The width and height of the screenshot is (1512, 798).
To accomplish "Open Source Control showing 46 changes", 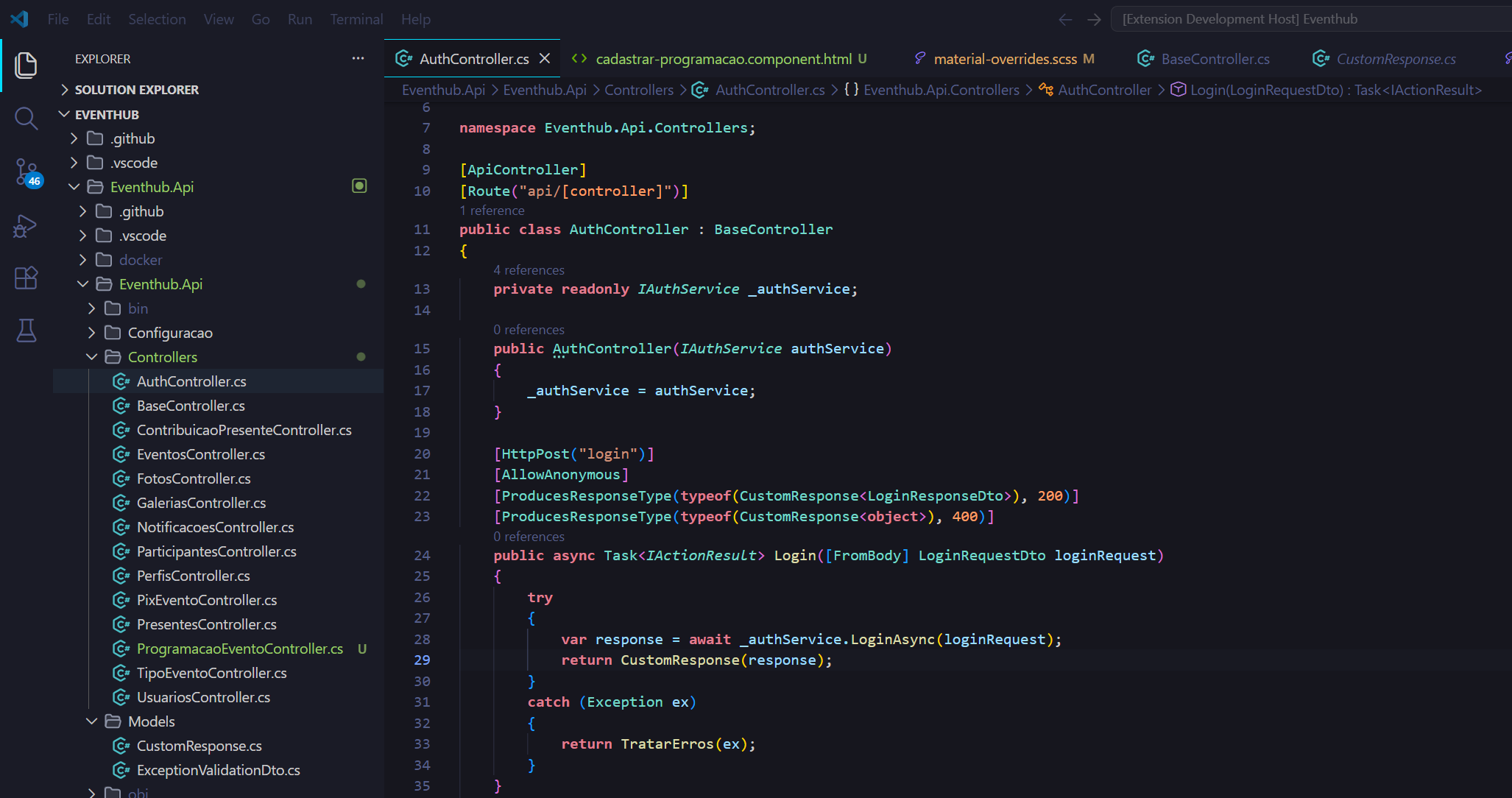I will coord(26,171).
